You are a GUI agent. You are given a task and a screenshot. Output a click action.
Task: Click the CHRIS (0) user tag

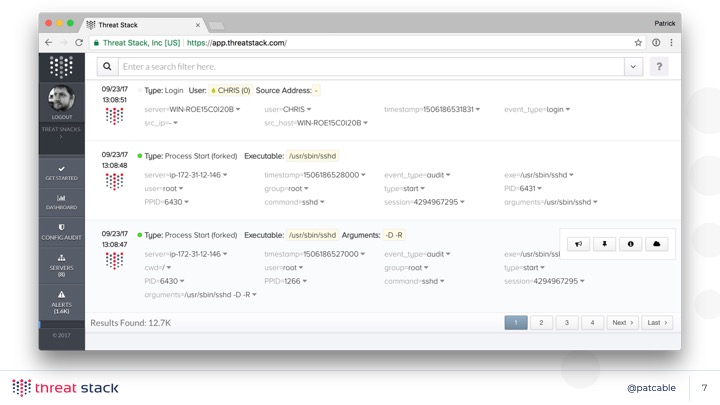(230, 90)
